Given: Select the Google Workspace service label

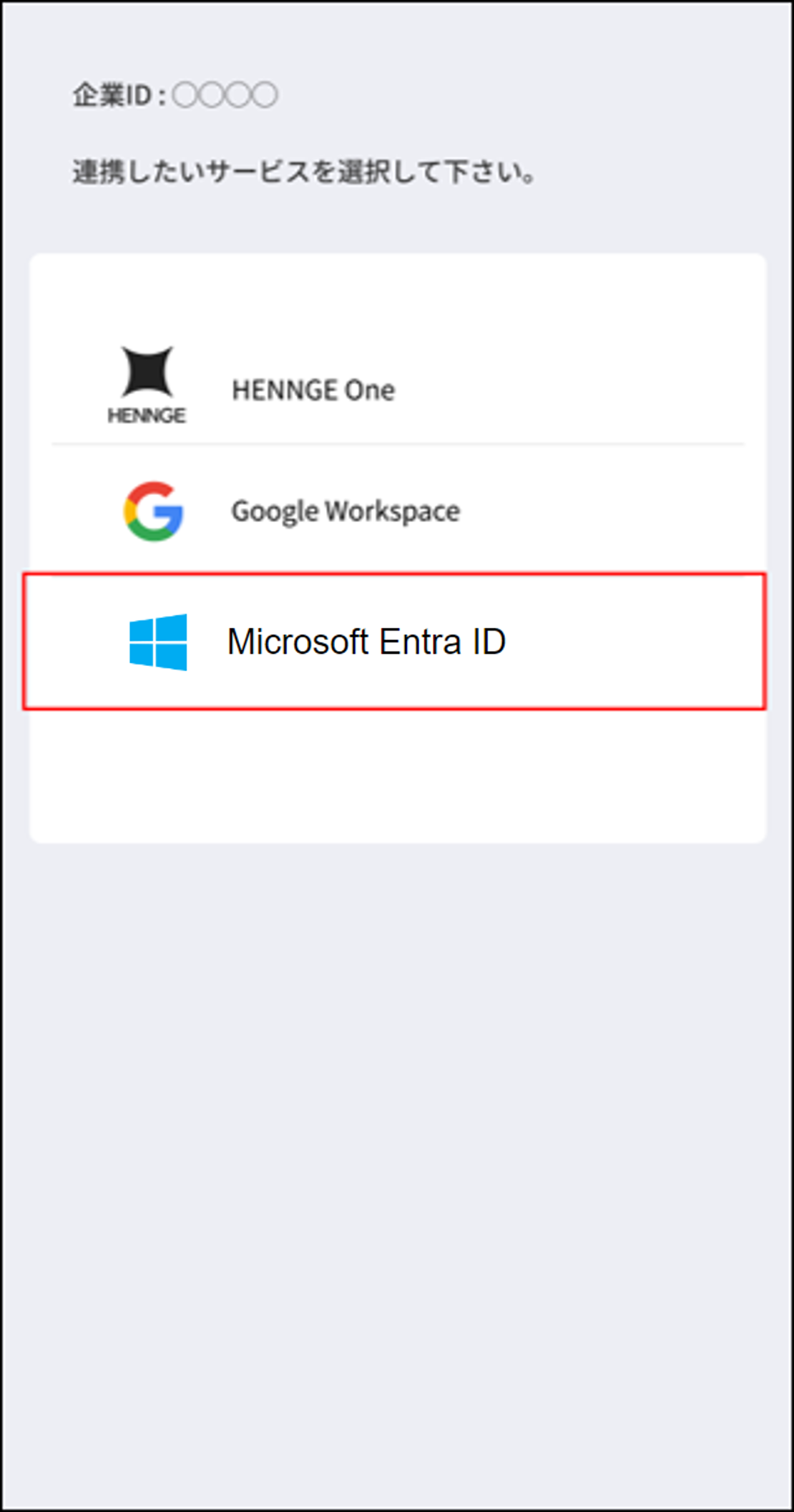Looking at the screenshot, I should tap(345, 511).
